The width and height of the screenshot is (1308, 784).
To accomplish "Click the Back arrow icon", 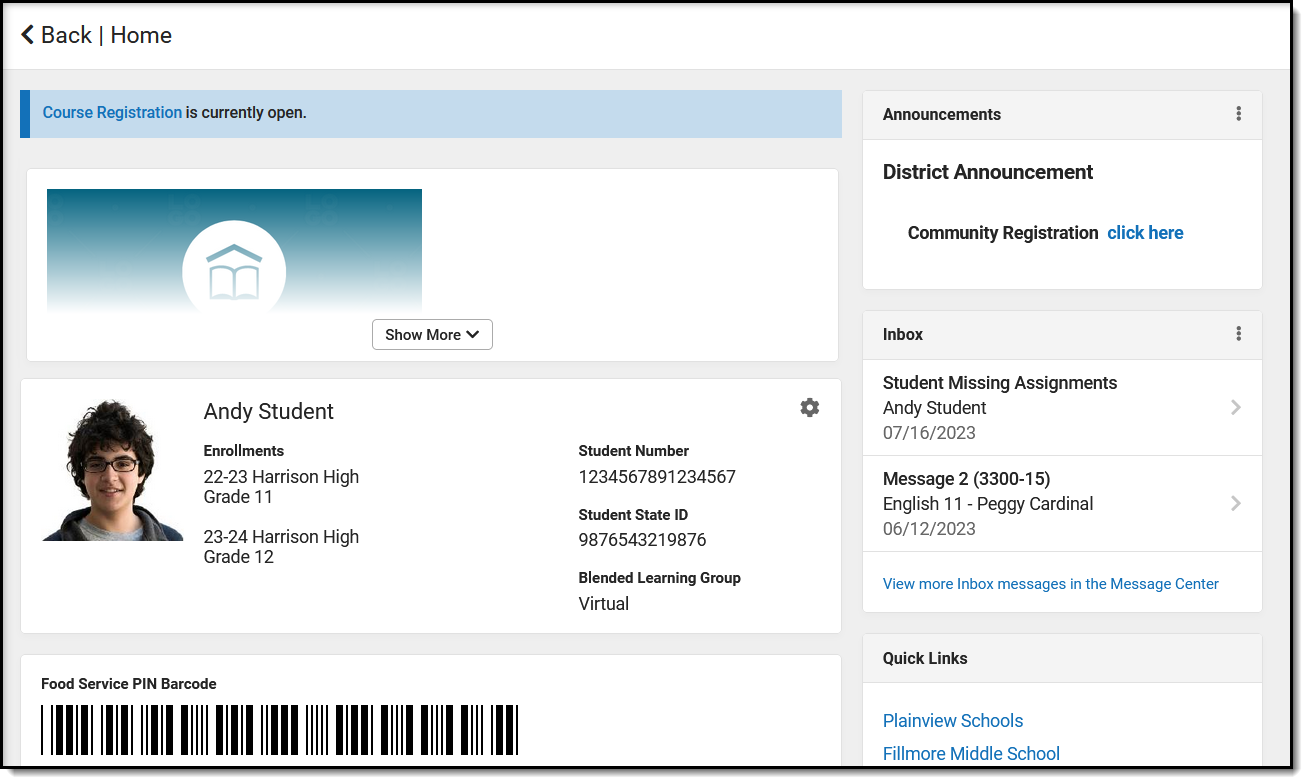I will 28,35.
